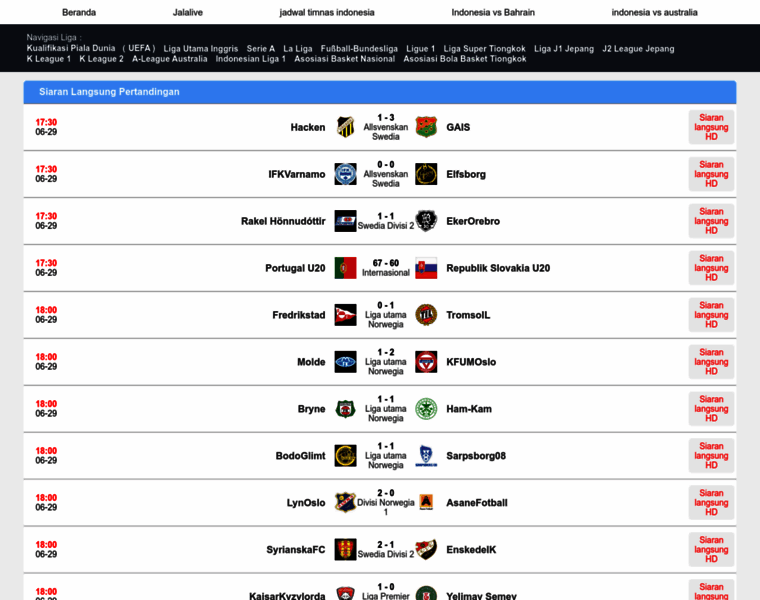Image resolution: width=760 pixels, height=600 pixels.
Task: Click the 1 - 3 Allsvenskan Swedia score
Action: pyautogui.click(x=386, y=127)
